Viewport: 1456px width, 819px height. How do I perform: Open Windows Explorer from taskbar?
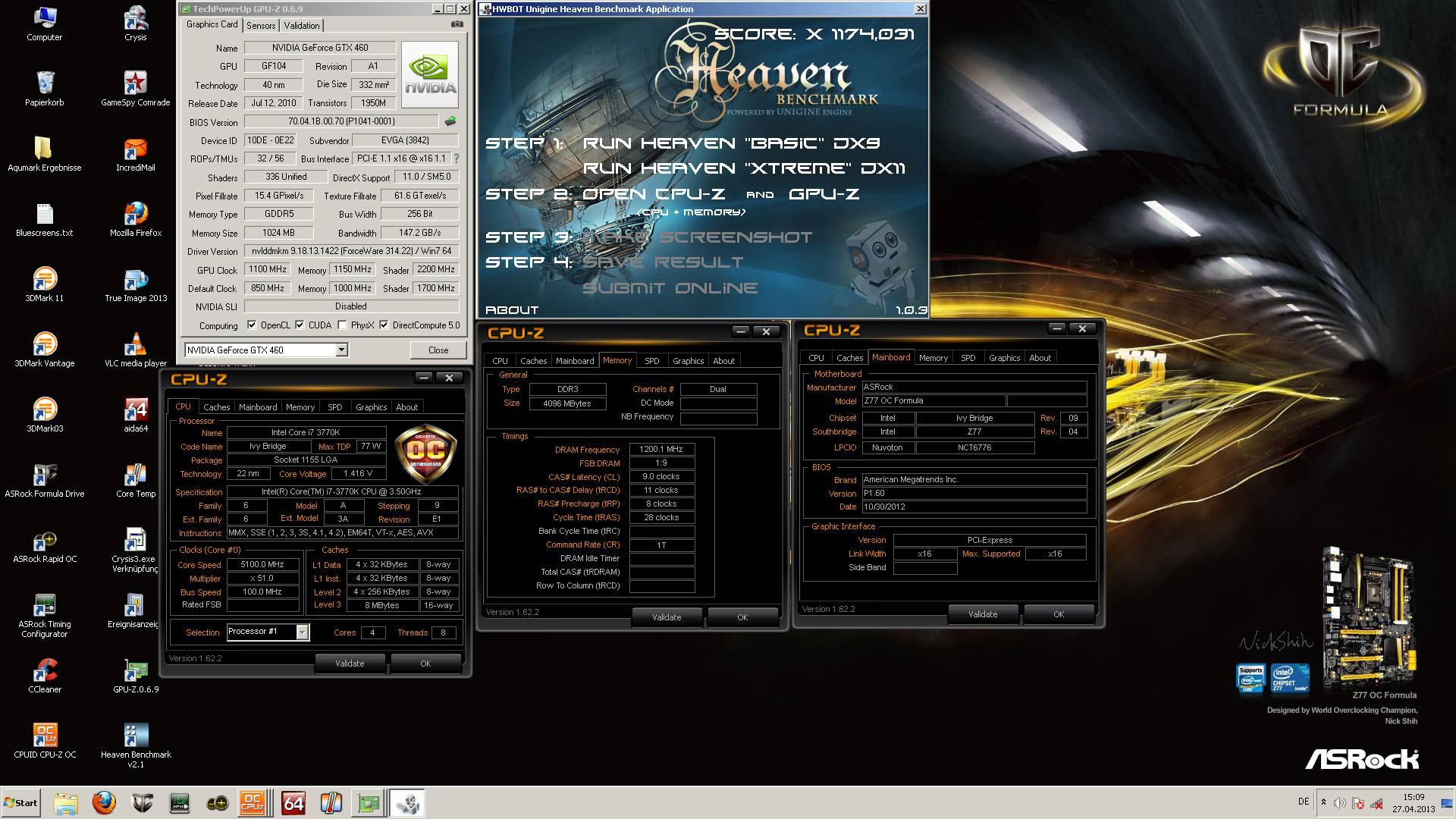tap(66, 803)
